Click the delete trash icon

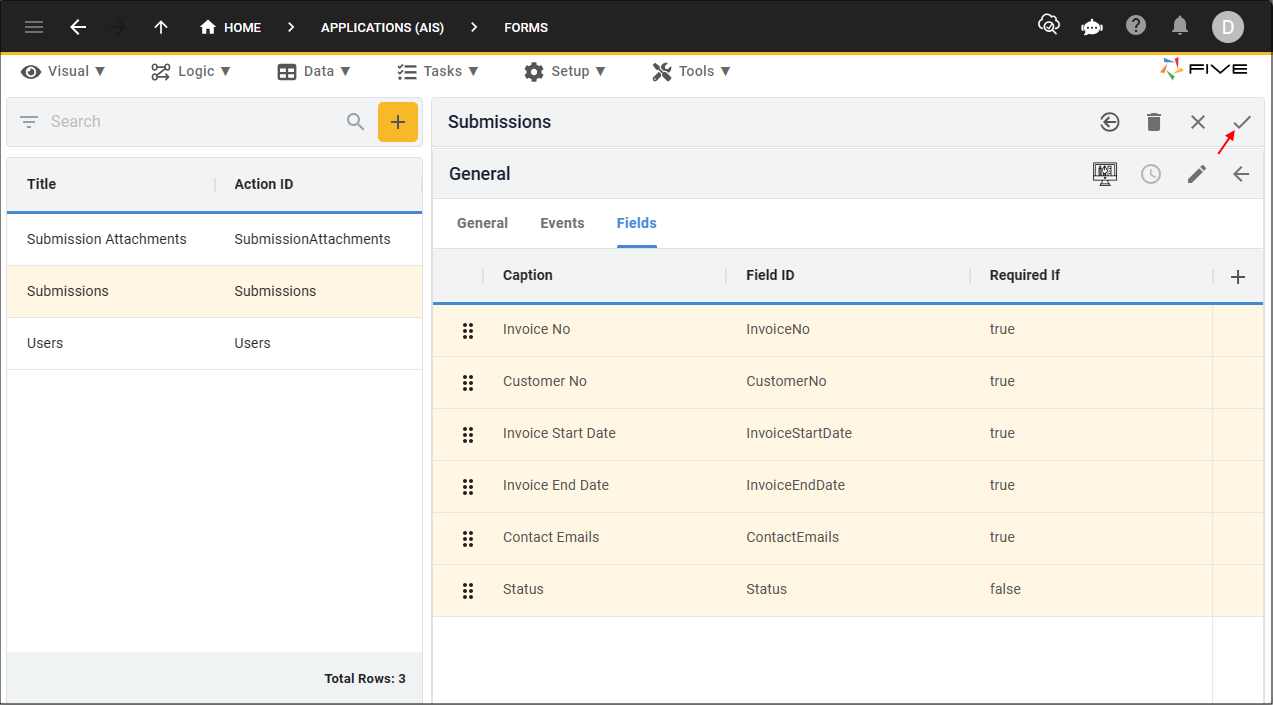pos(1153,122)
